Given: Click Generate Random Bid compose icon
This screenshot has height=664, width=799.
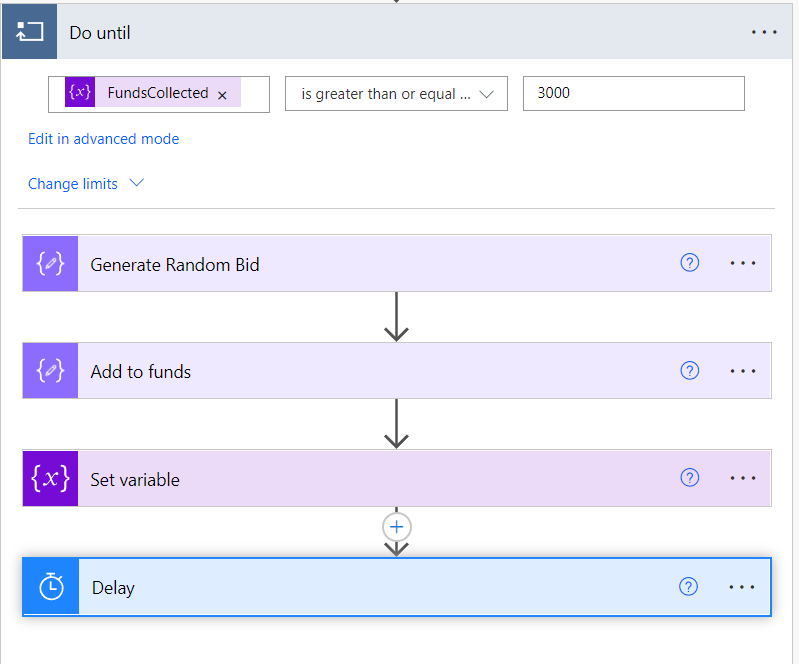Looking at the screenshot, I should 51,264.
